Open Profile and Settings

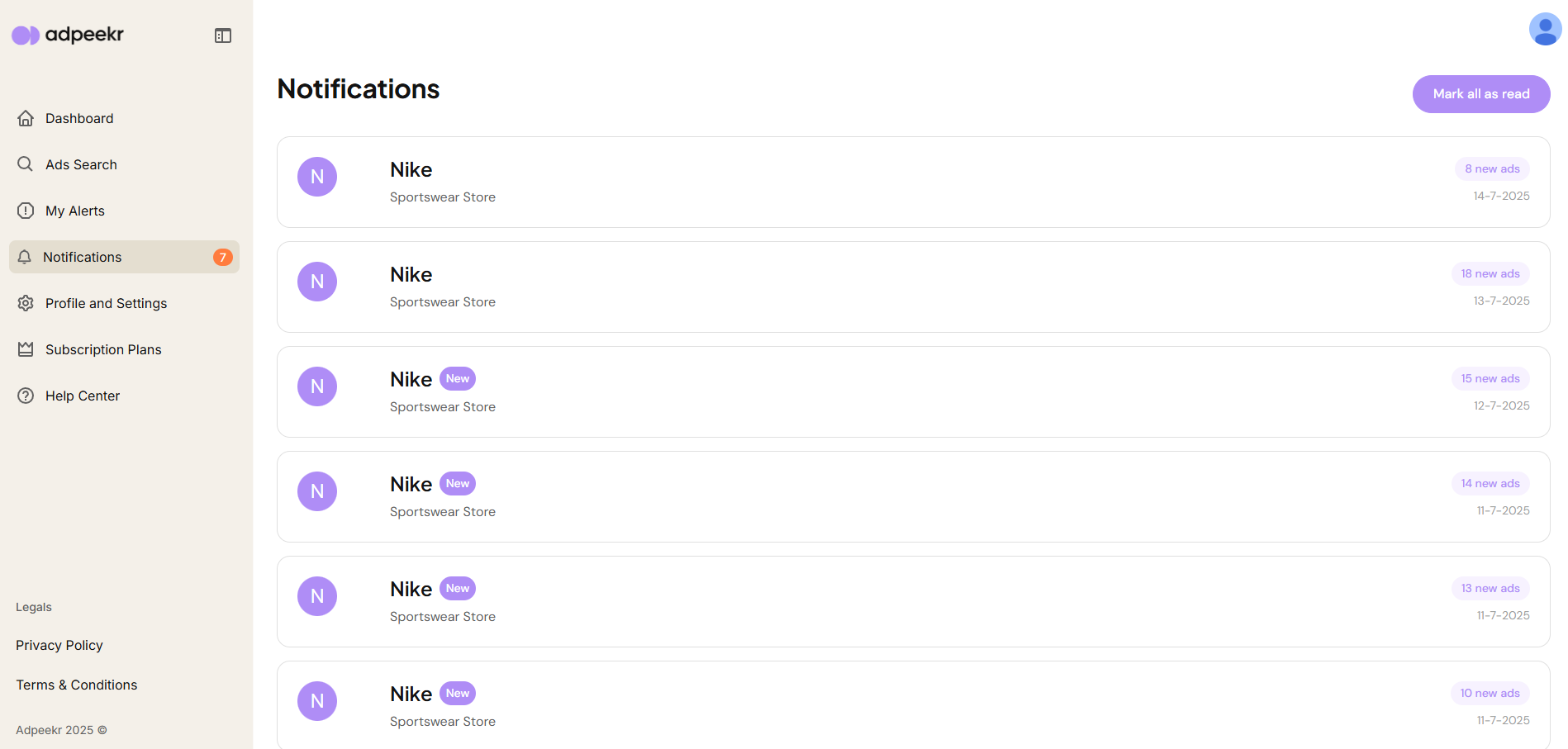pos(106,303)
